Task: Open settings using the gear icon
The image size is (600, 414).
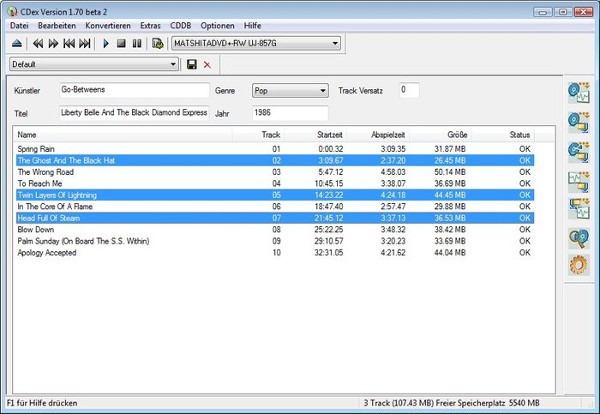Action: 578,267
